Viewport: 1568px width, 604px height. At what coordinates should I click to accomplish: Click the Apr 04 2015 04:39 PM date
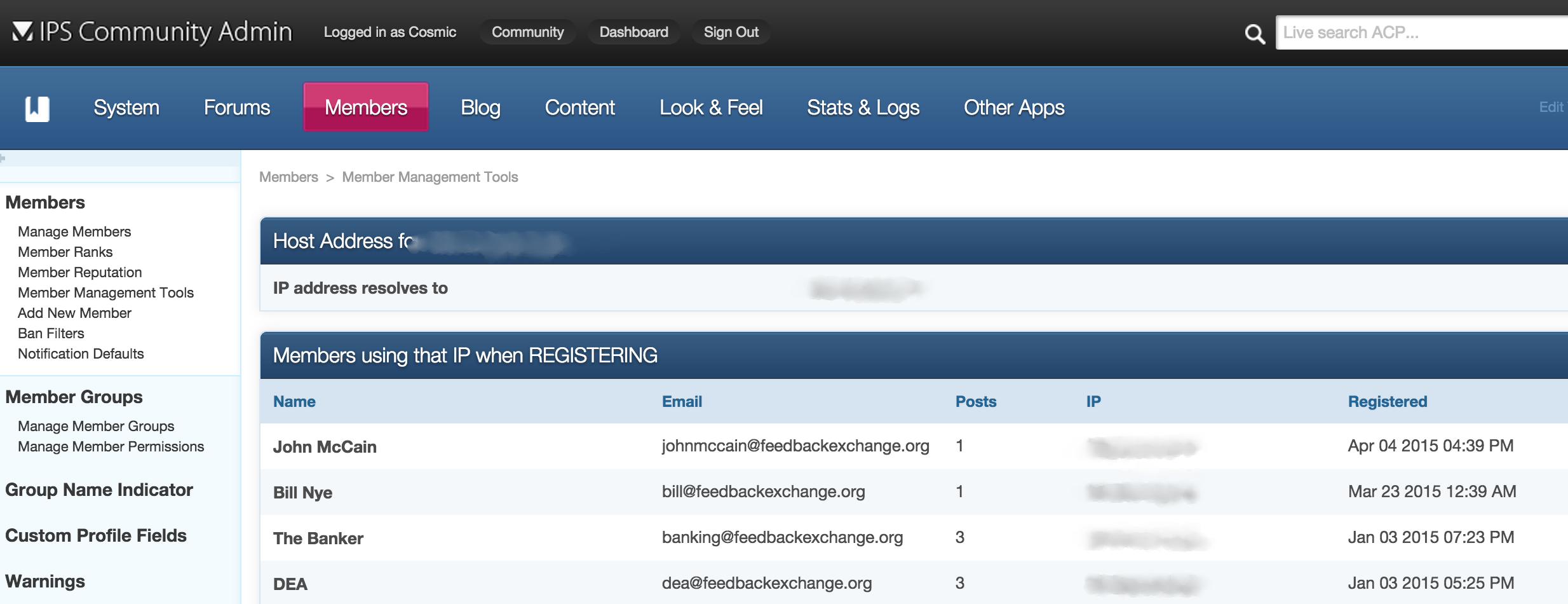point(1431,446)
